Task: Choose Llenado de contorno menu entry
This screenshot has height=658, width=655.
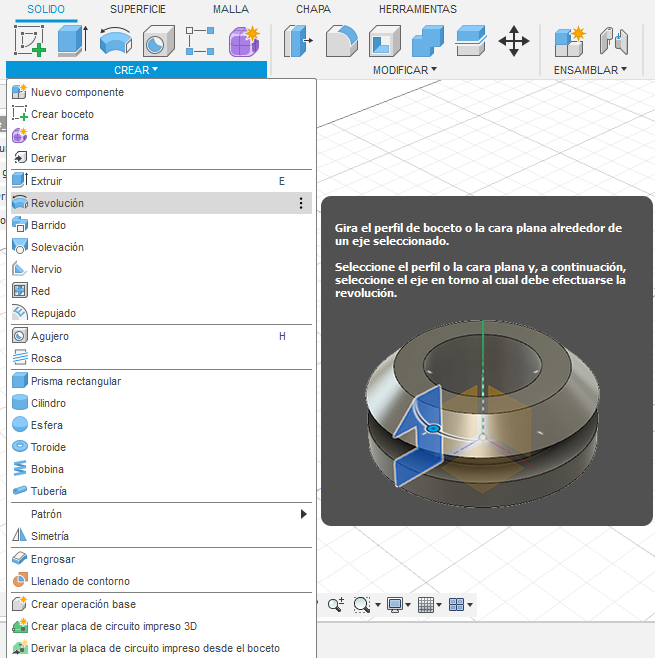Action: (x=161, y=581)
